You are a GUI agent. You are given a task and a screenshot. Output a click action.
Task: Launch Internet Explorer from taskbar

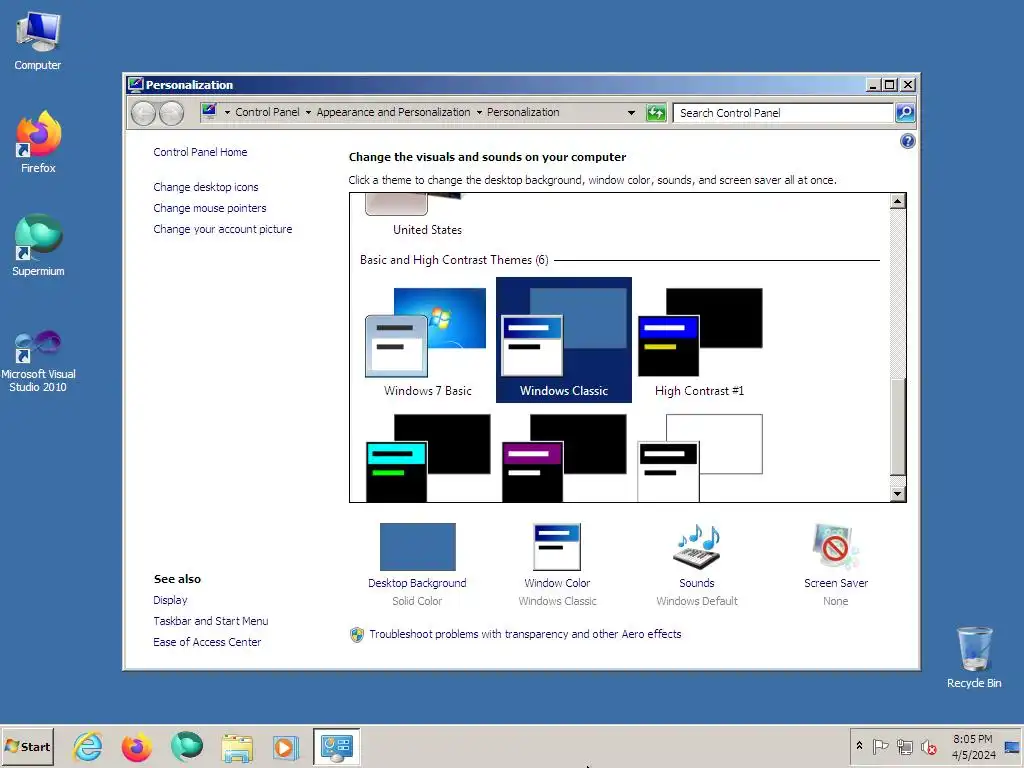[x=88, y=747]
